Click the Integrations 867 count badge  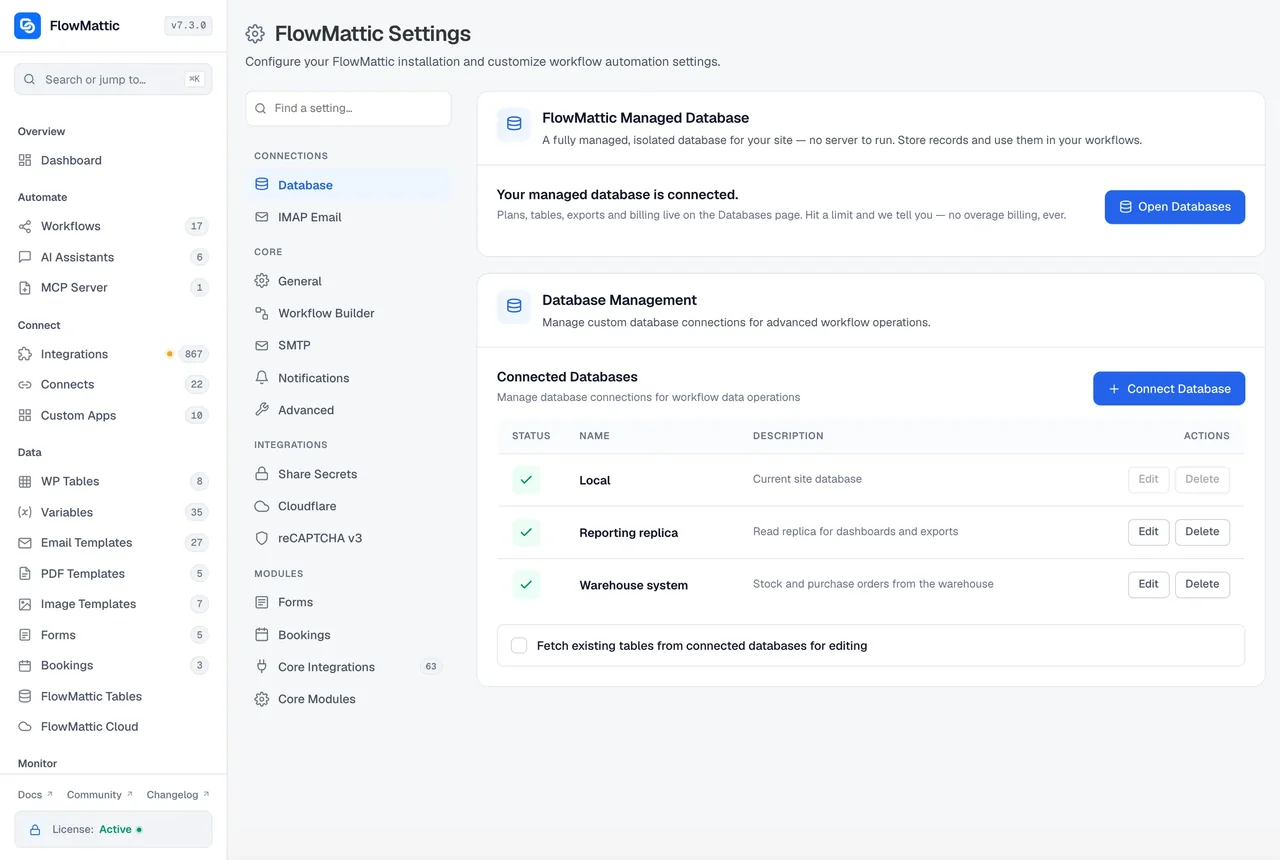click(194, 354)
